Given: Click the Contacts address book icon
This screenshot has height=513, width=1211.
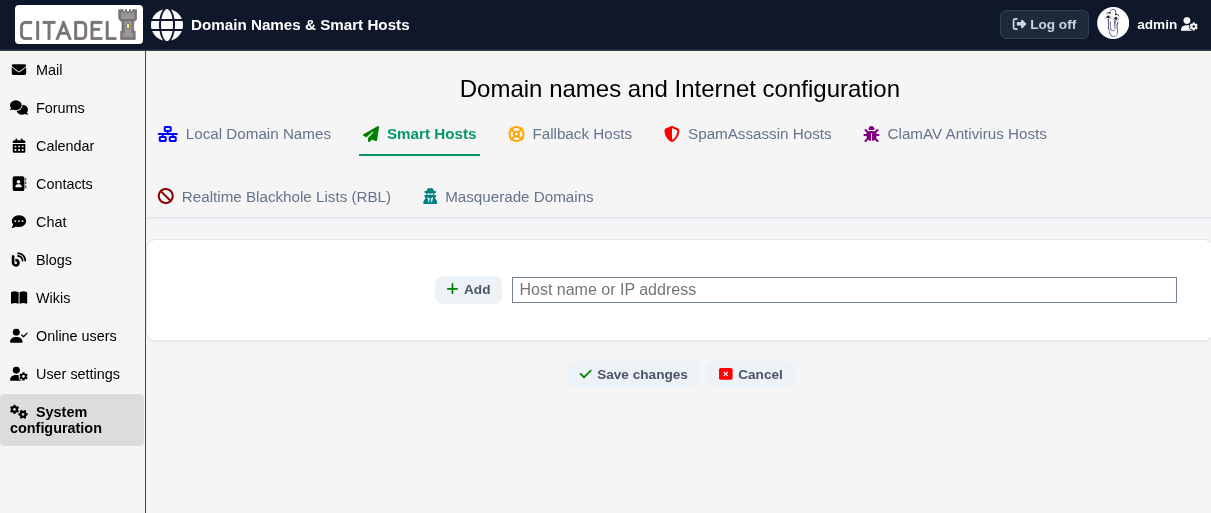Looking at the screenshot, I should pos(19,184).
